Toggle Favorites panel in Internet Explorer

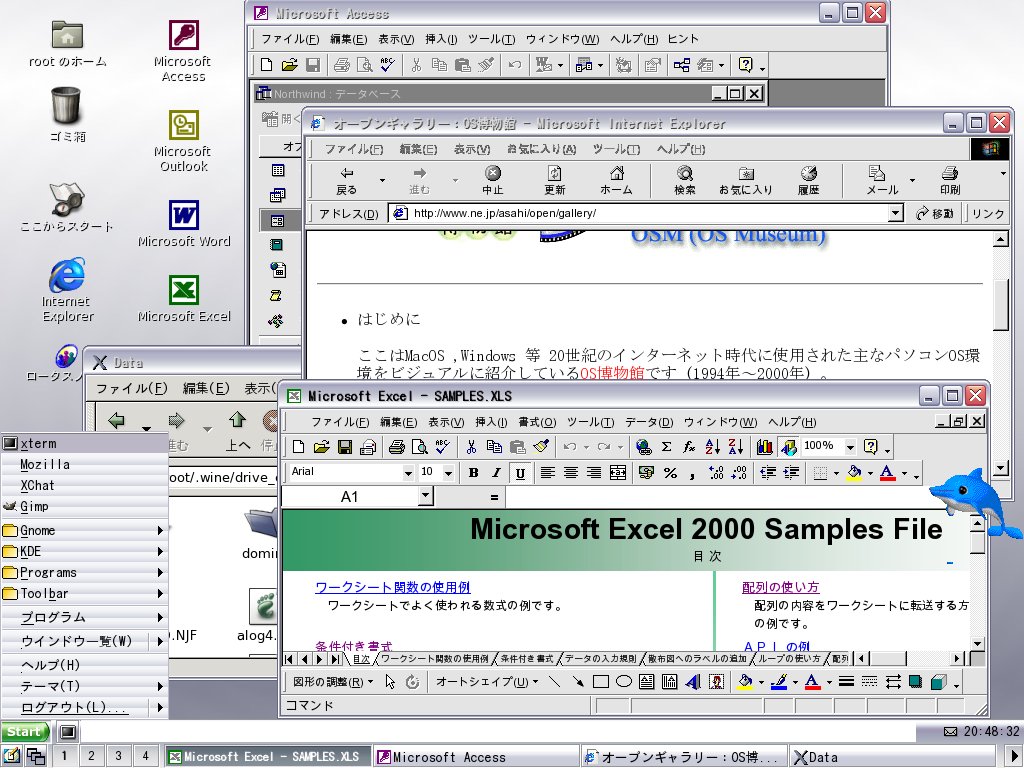745,181
